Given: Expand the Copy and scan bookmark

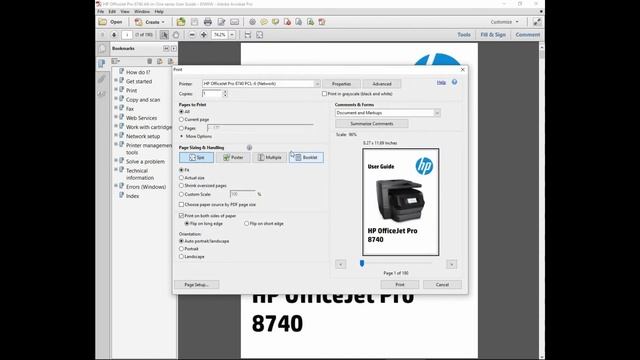Looking at the screenshot, I should tap(116, 99).
